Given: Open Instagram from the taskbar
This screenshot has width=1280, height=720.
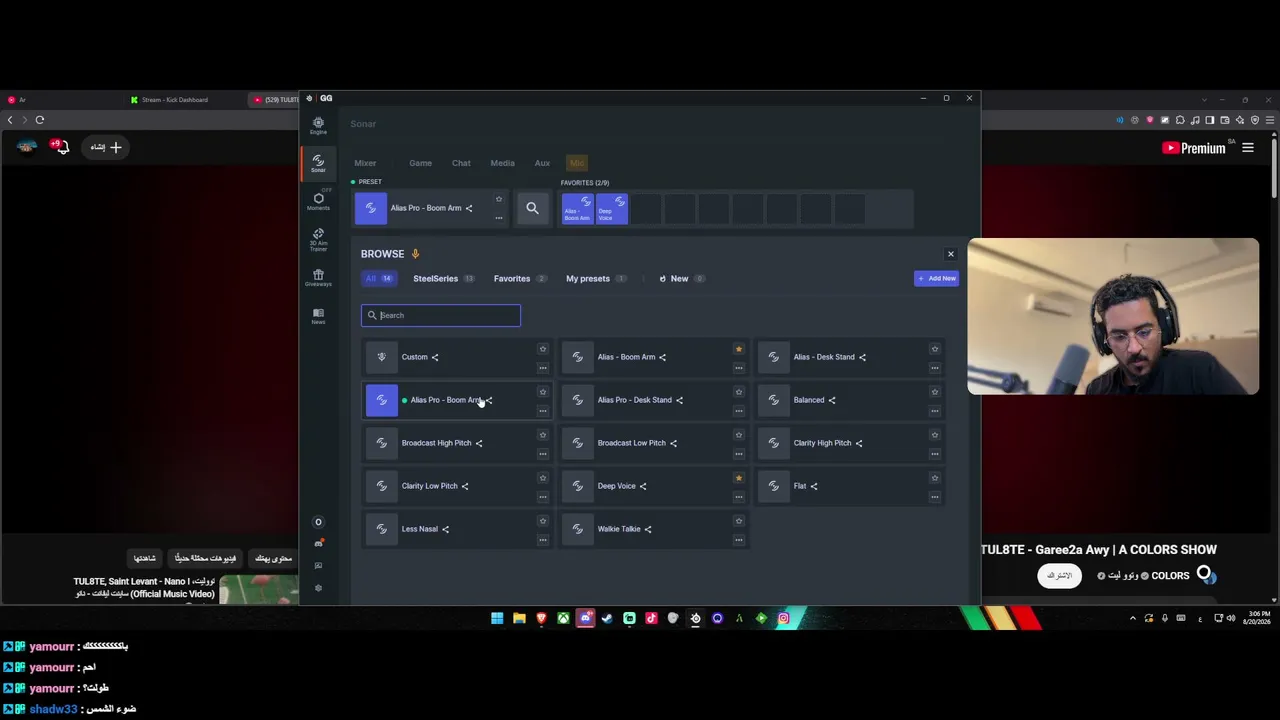Looking at the screenshot, I should point(783,618).
